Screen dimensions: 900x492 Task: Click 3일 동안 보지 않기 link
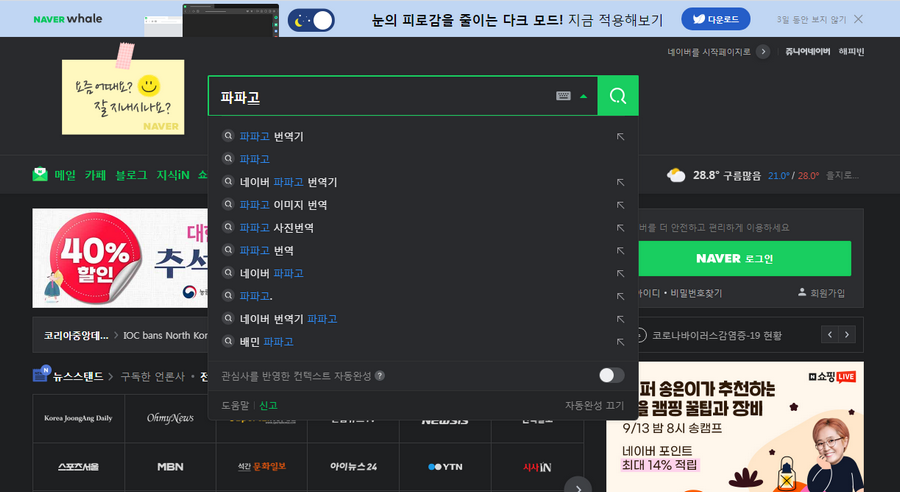811,20
